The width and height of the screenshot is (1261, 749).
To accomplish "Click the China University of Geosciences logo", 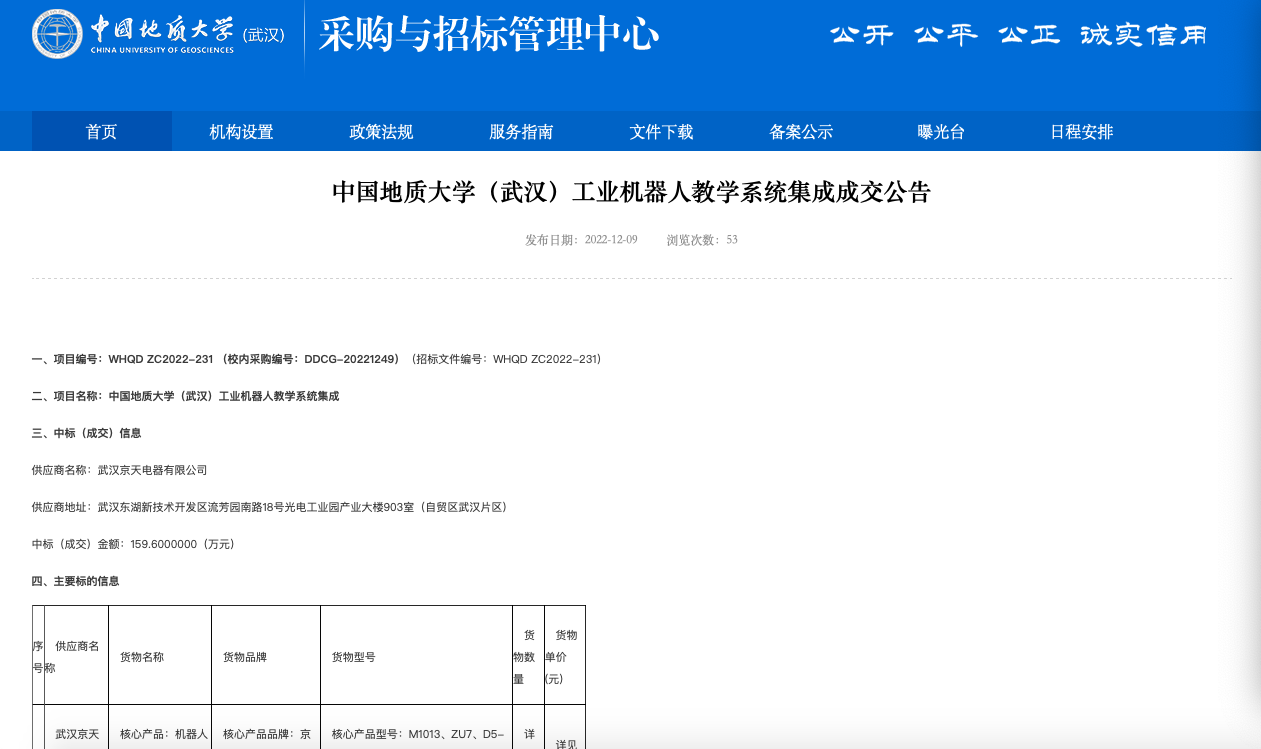I will click(158, 34).
